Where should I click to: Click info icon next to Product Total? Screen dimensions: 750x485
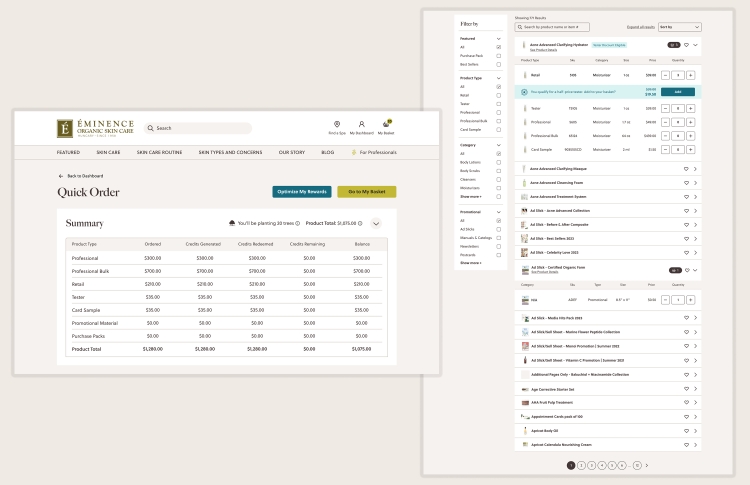[x=360, y=223]
